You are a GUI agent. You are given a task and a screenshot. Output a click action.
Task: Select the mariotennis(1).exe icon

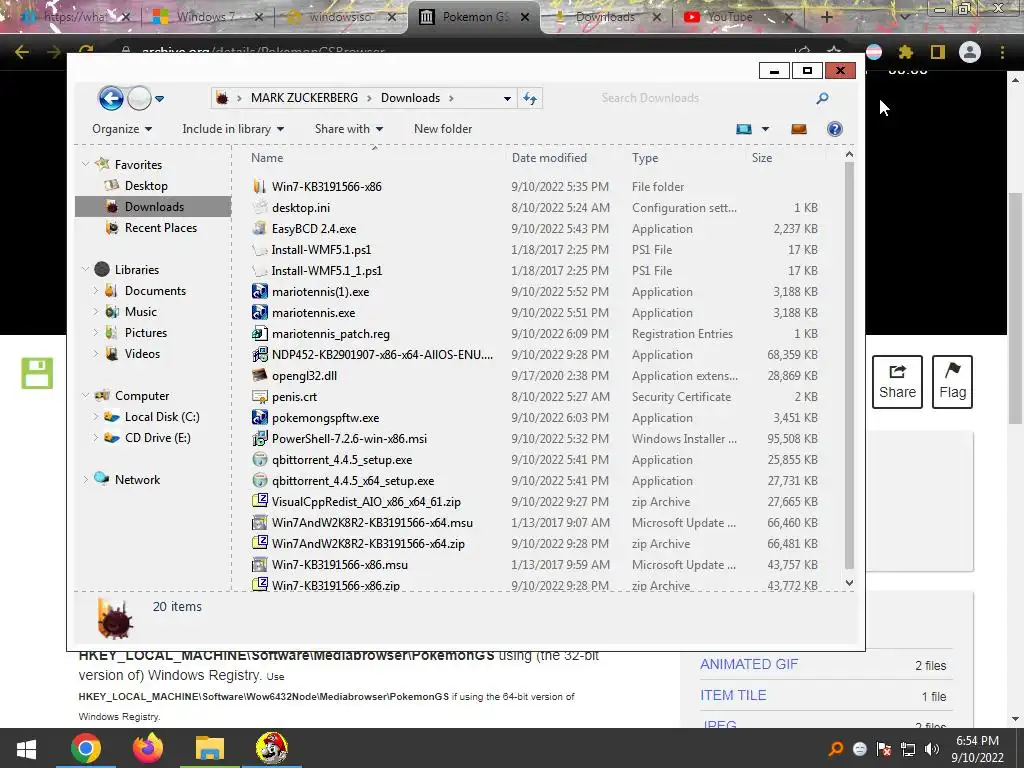tap(260, 291)
